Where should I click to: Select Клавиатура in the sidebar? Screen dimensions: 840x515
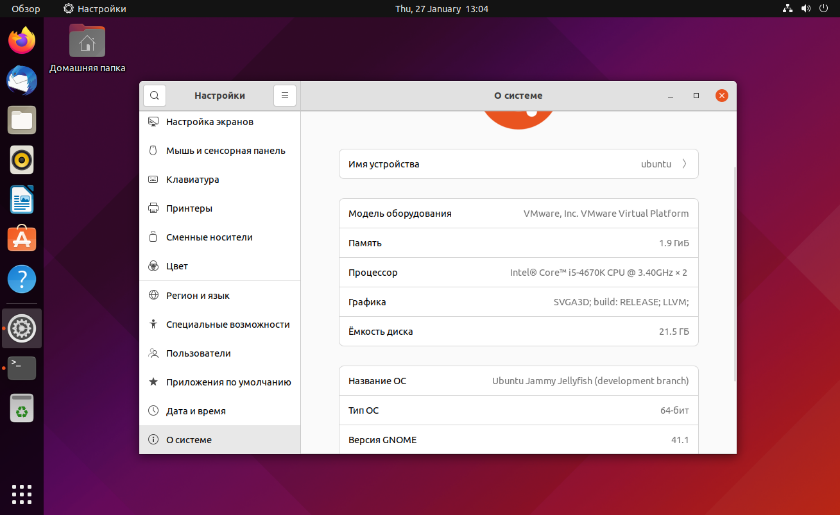pyautogui.click(x=220, y=180)
